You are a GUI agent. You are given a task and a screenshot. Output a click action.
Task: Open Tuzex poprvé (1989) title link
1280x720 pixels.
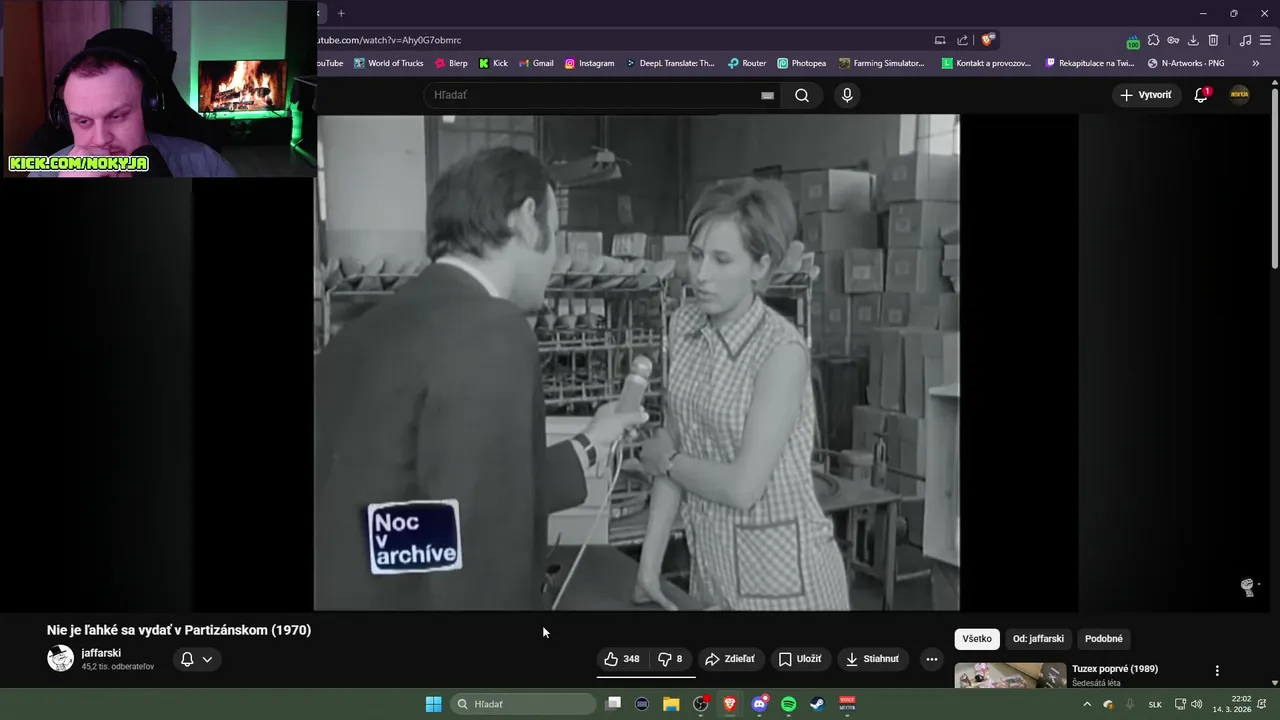[1115, 669]
